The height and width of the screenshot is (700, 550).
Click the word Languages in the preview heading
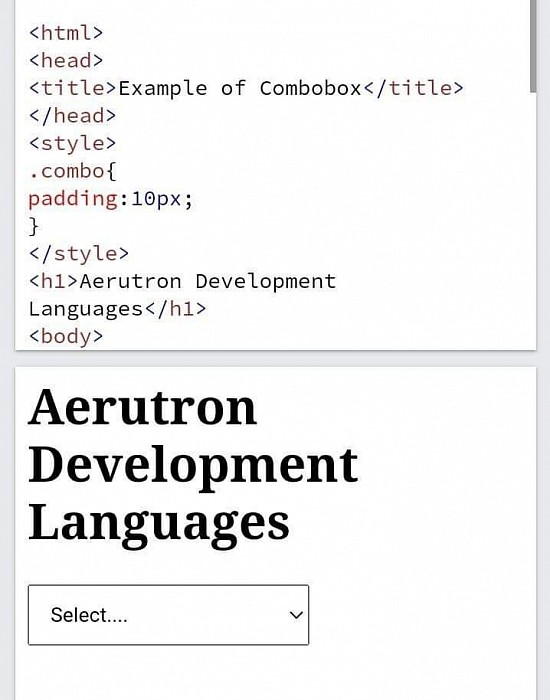(159, 525)
